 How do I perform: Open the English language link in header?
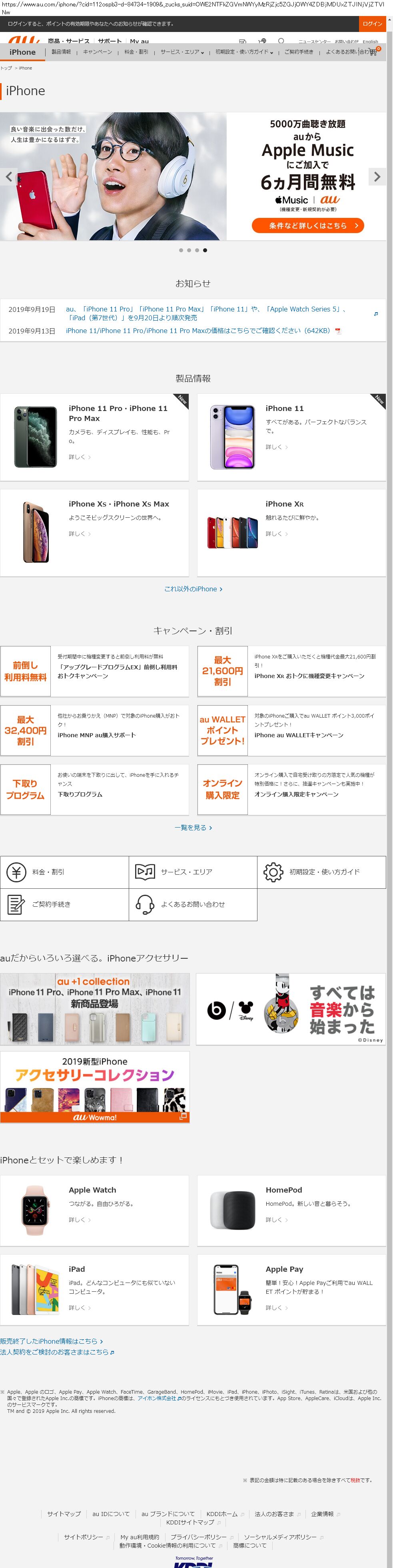click(x=371, y=42)
